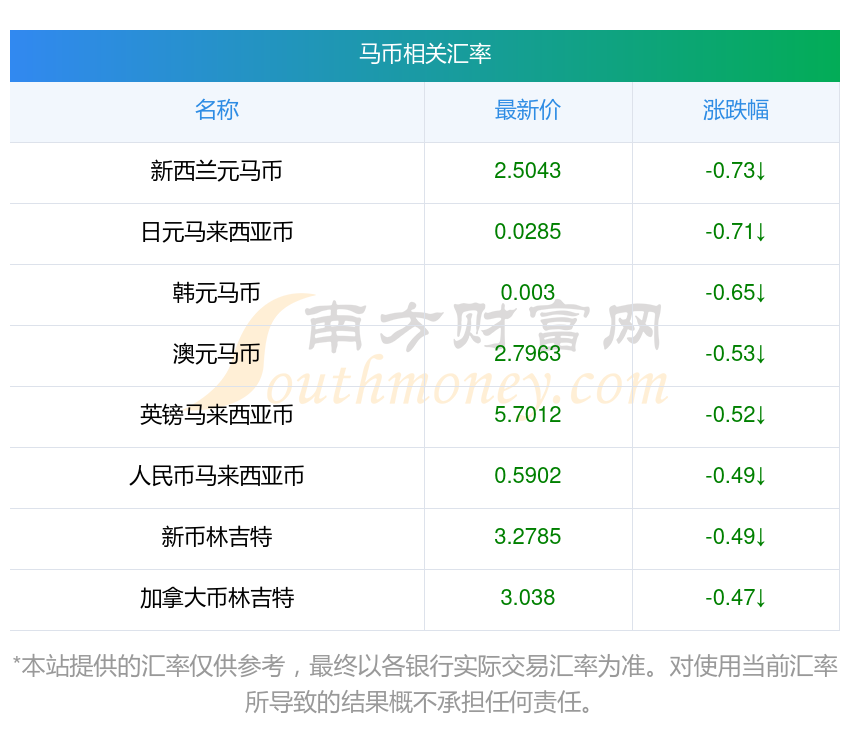
Task: Click the price value 3.038
Action: coord(527,598)
